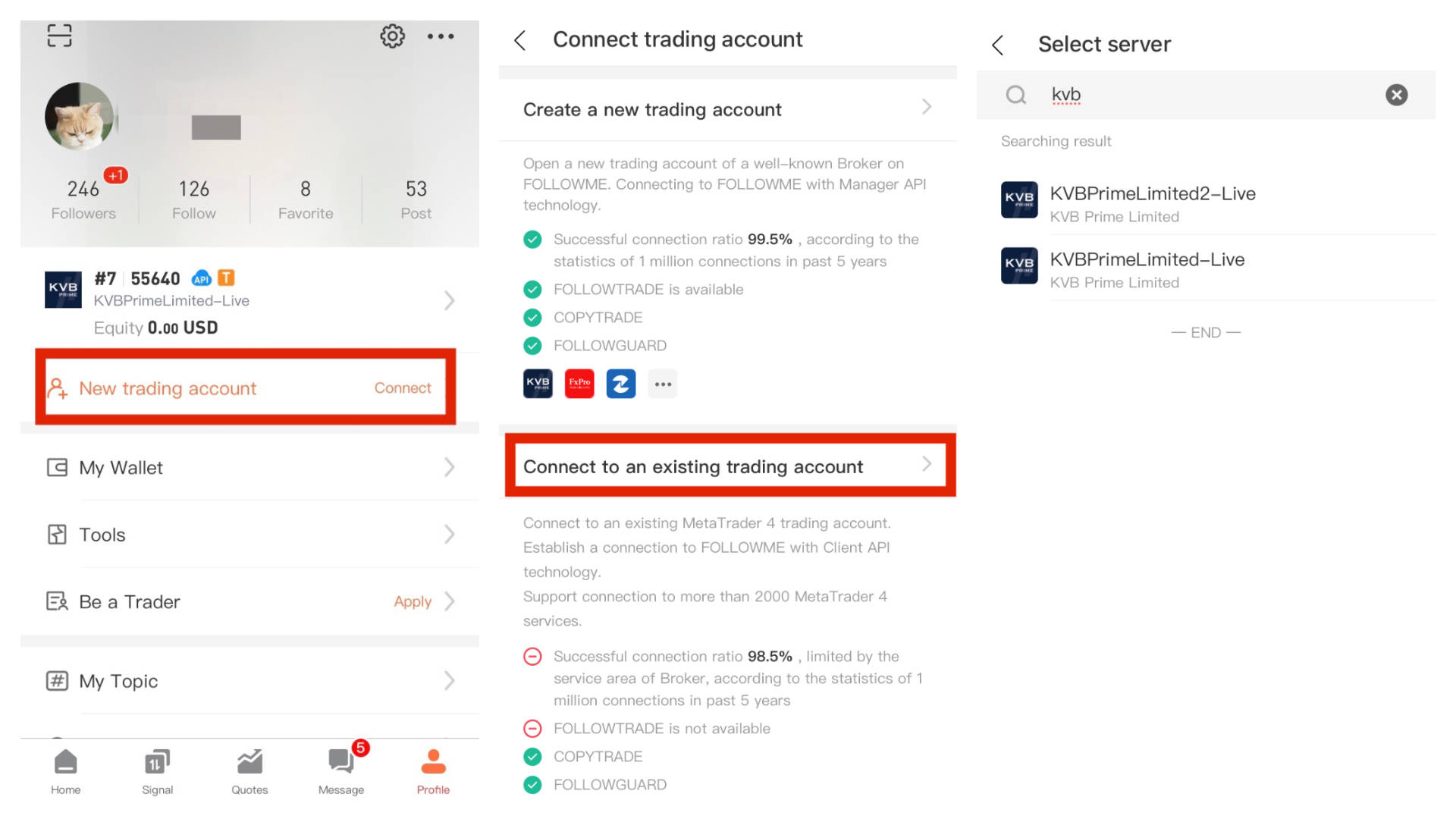Go back from Select server screen

(x=998, y=45)
